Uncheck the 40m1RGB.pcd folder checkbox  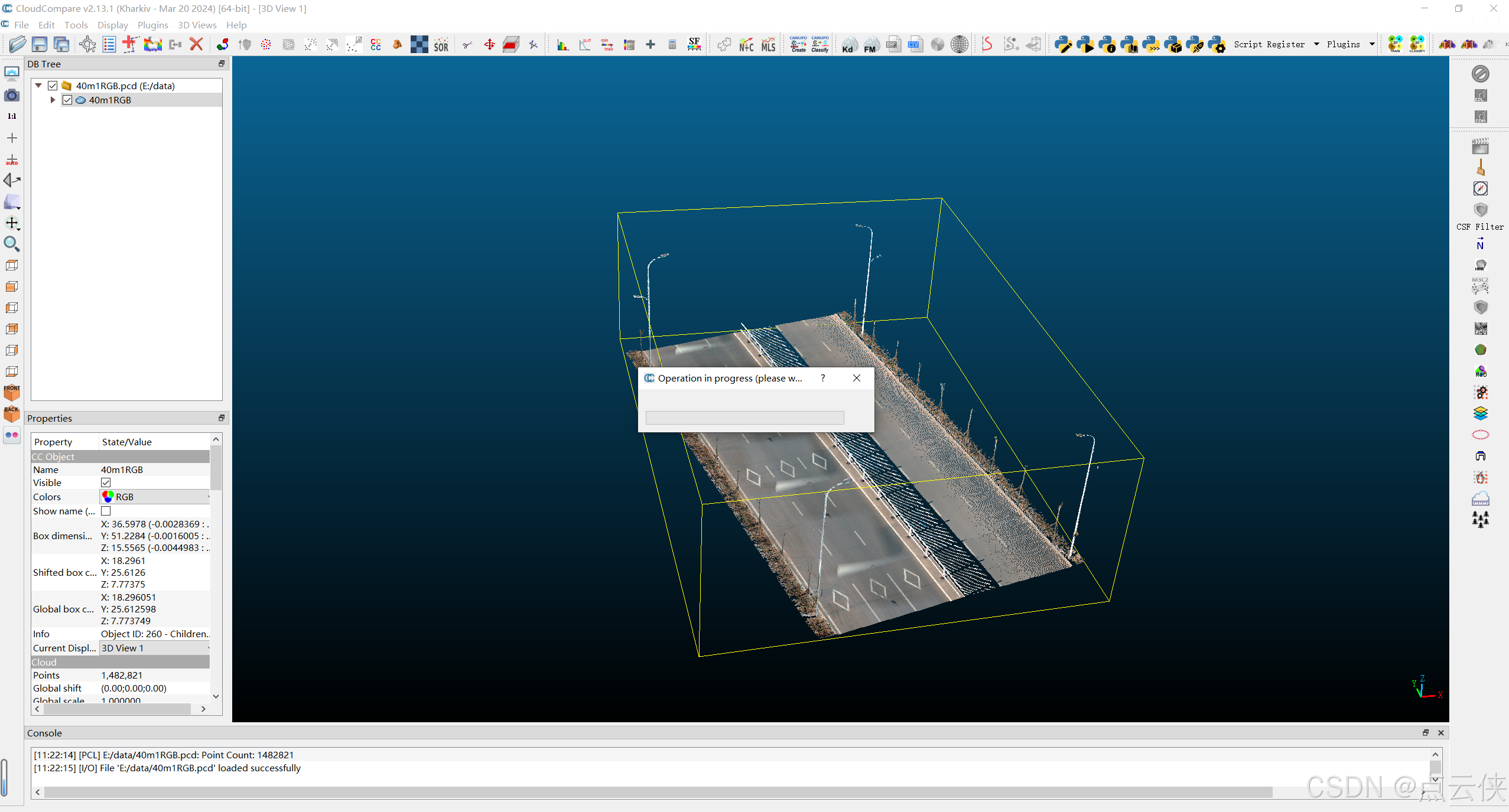53,86
